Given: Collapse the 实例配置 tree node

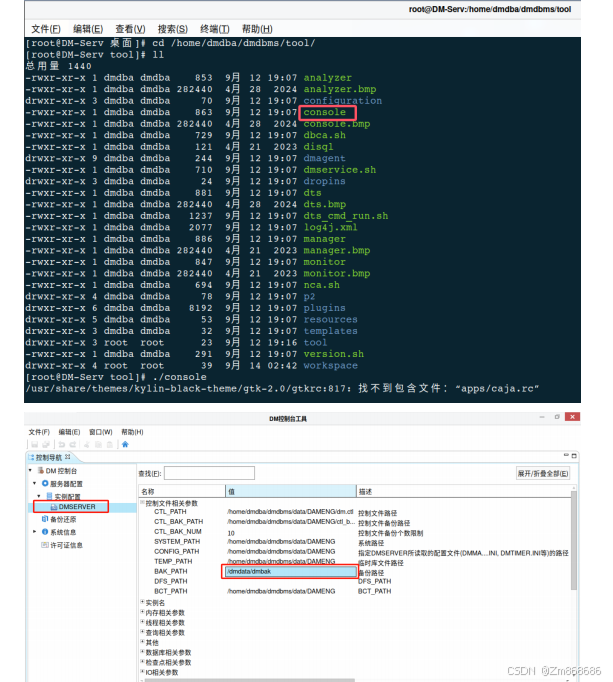Looking at the screenshot, I should pos(39,496).
